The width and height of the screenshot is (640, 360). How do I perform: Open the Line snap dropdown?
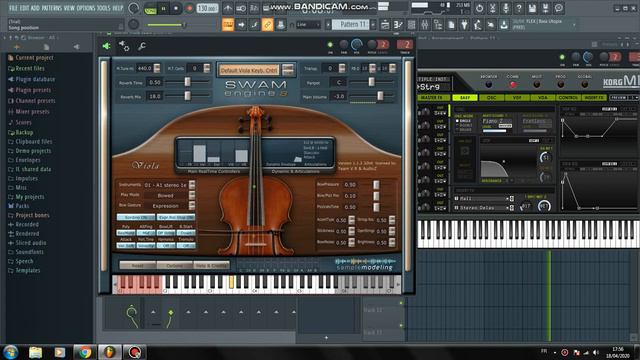click(x=308, y=25)
